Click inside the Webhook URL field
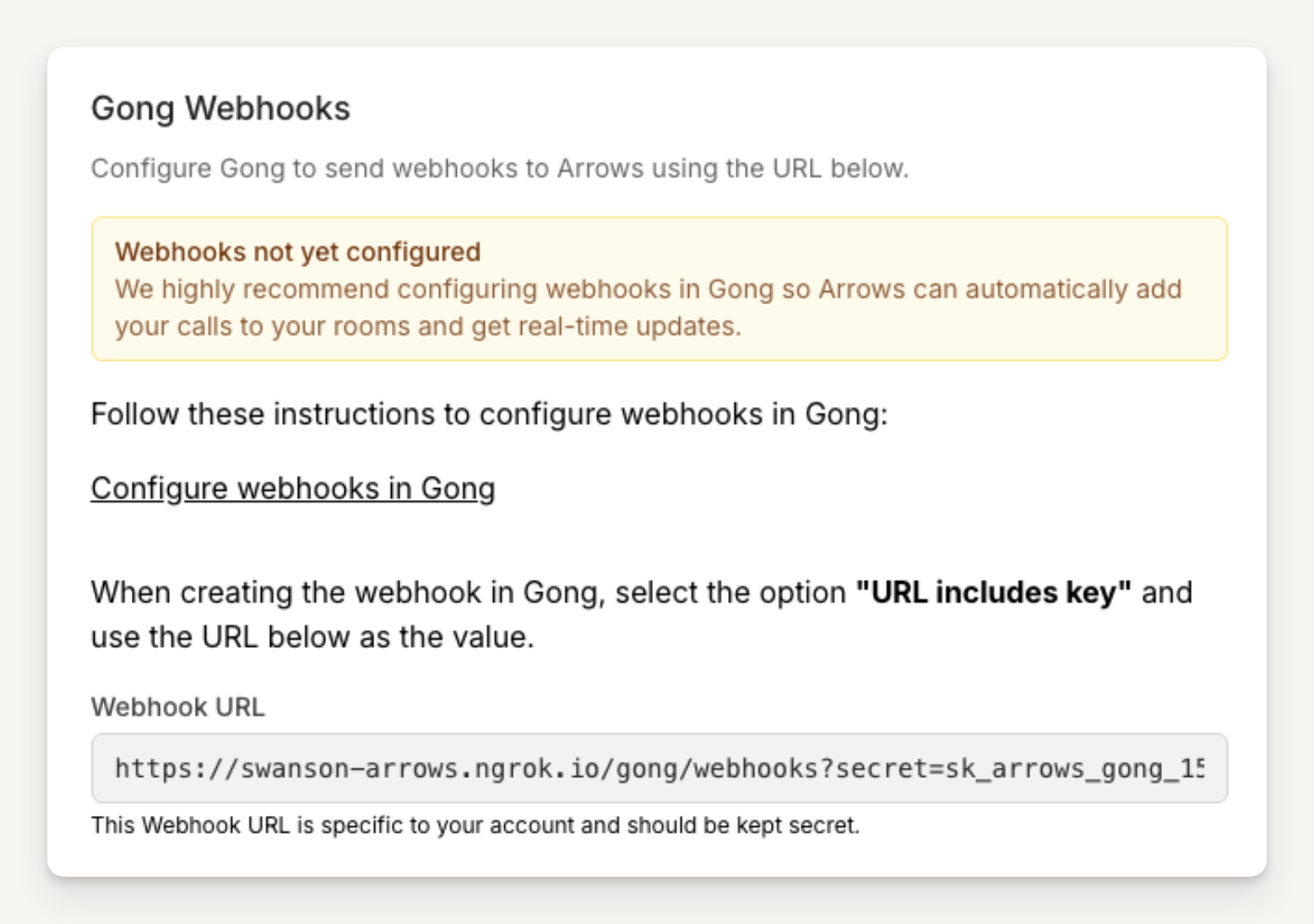This screenshot has width=1314, height=924. [x=659, y=768]
